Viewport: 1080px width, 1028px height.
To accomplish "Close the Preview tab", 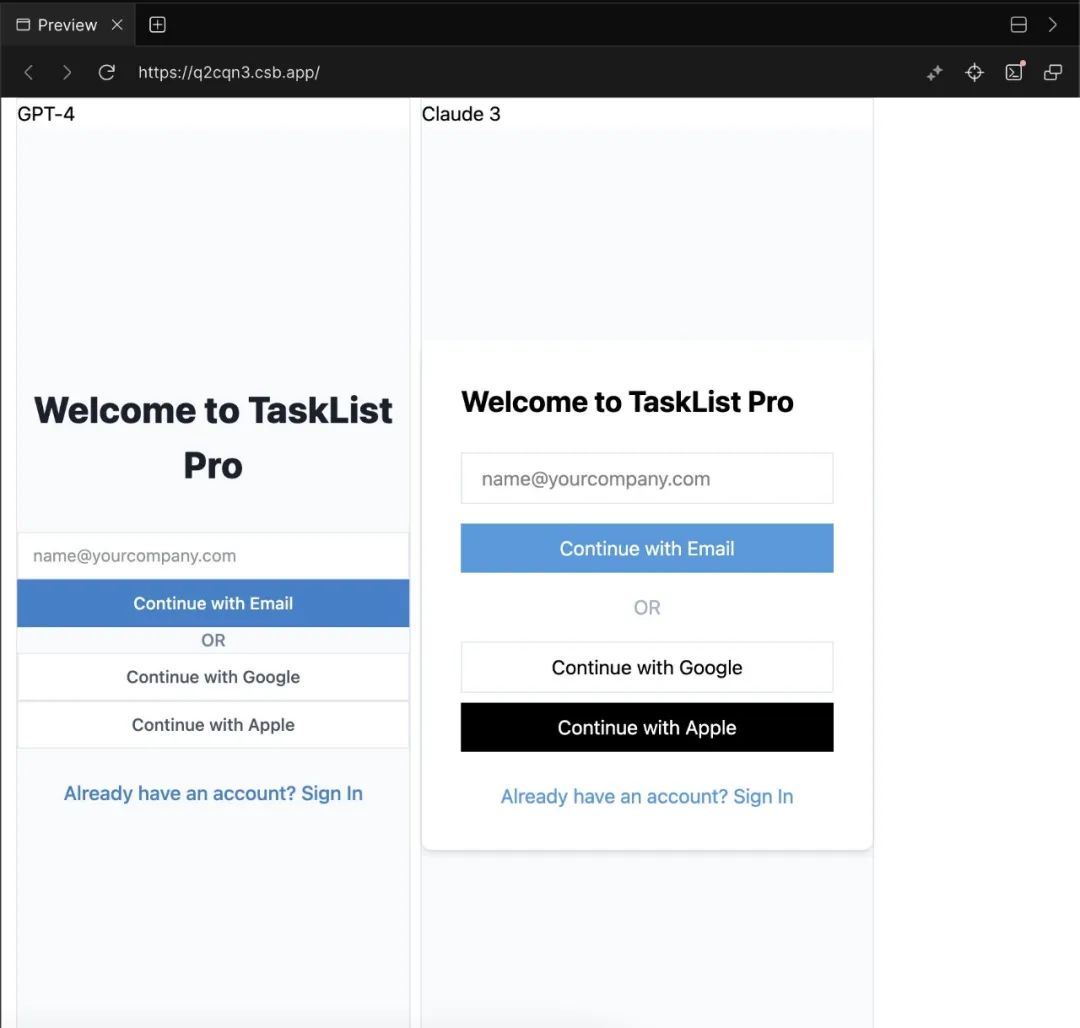I will pos(117,25).
